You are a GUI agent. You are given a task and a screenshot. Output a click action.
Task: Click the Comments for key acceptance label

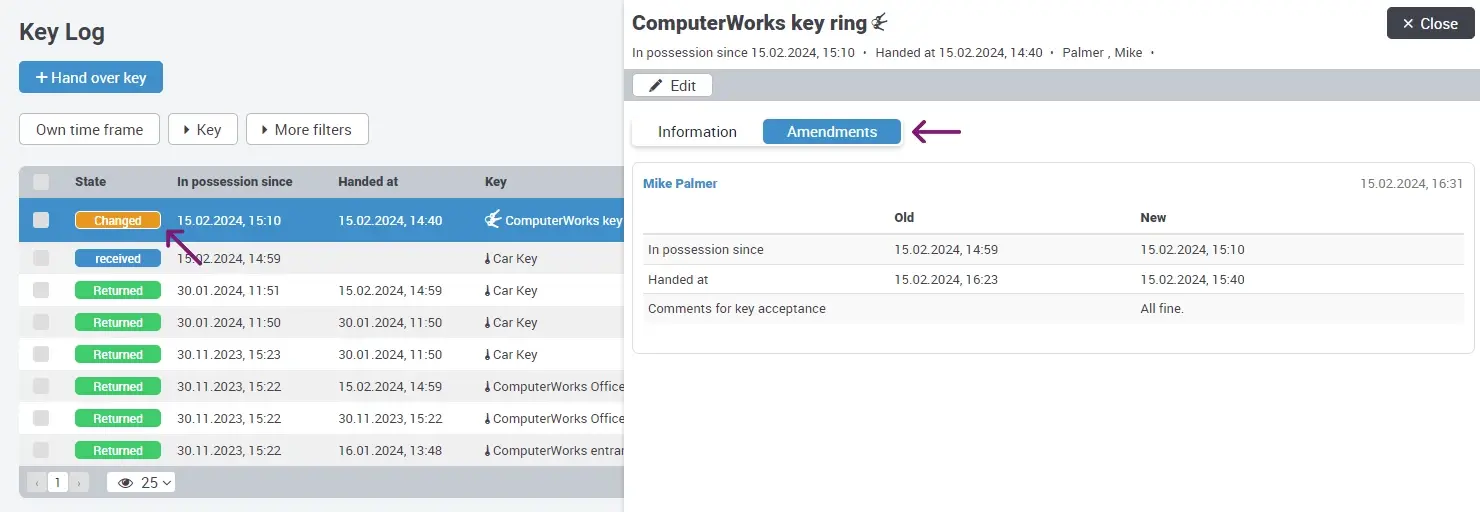(737, 309)
